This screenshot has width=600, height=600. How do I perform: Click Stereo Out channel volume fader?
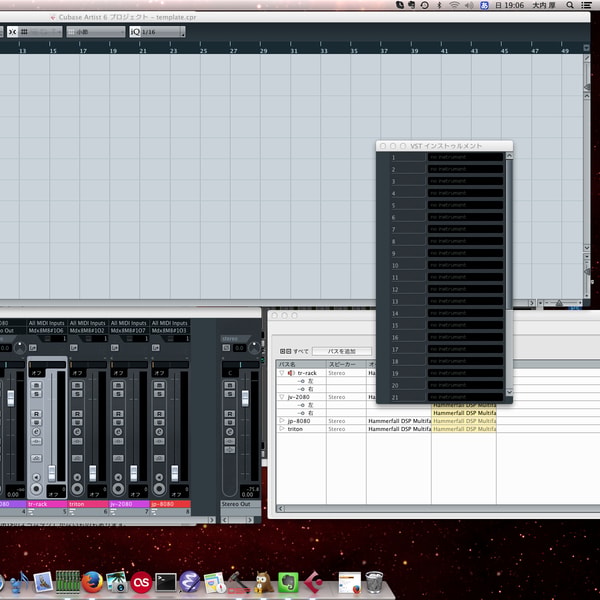point(245,398)
